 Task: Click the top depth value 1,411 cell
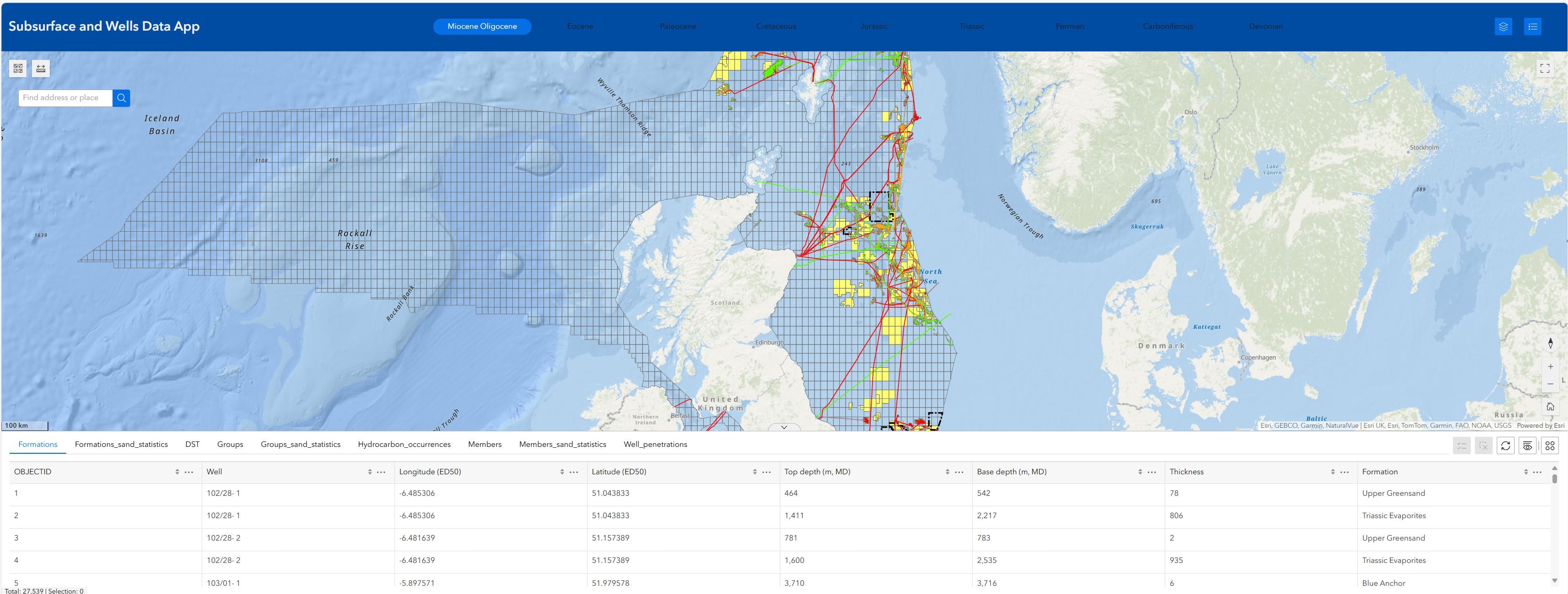pos(876,516)
